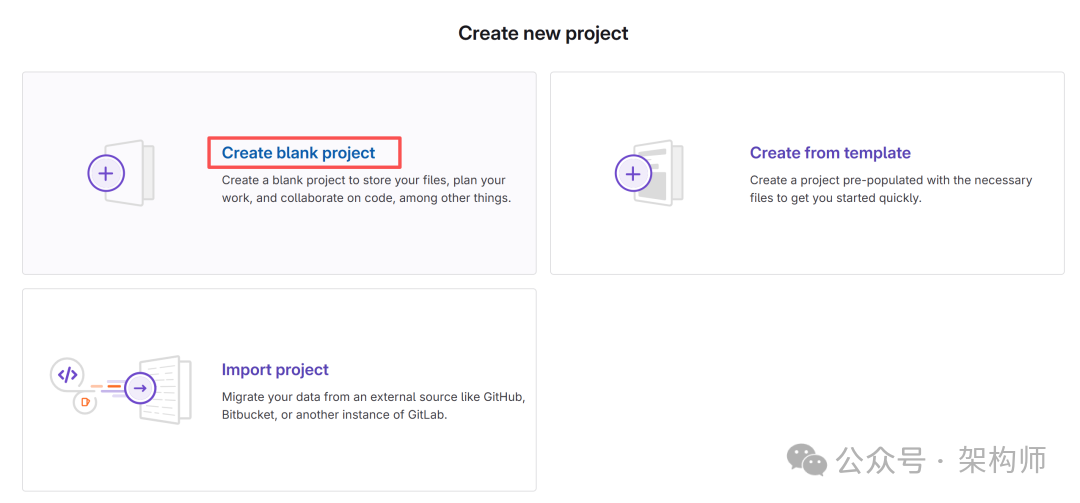Screen dimensions: 1080x503
Task: Click the Migrate your data description text
Action: 372,405
